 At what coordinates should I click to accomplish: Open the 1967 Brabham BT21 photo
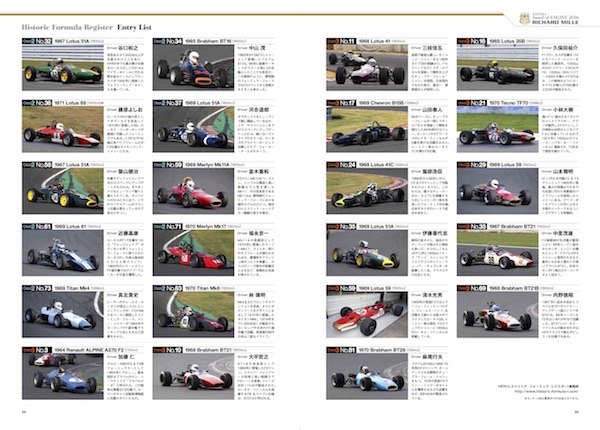497,253
